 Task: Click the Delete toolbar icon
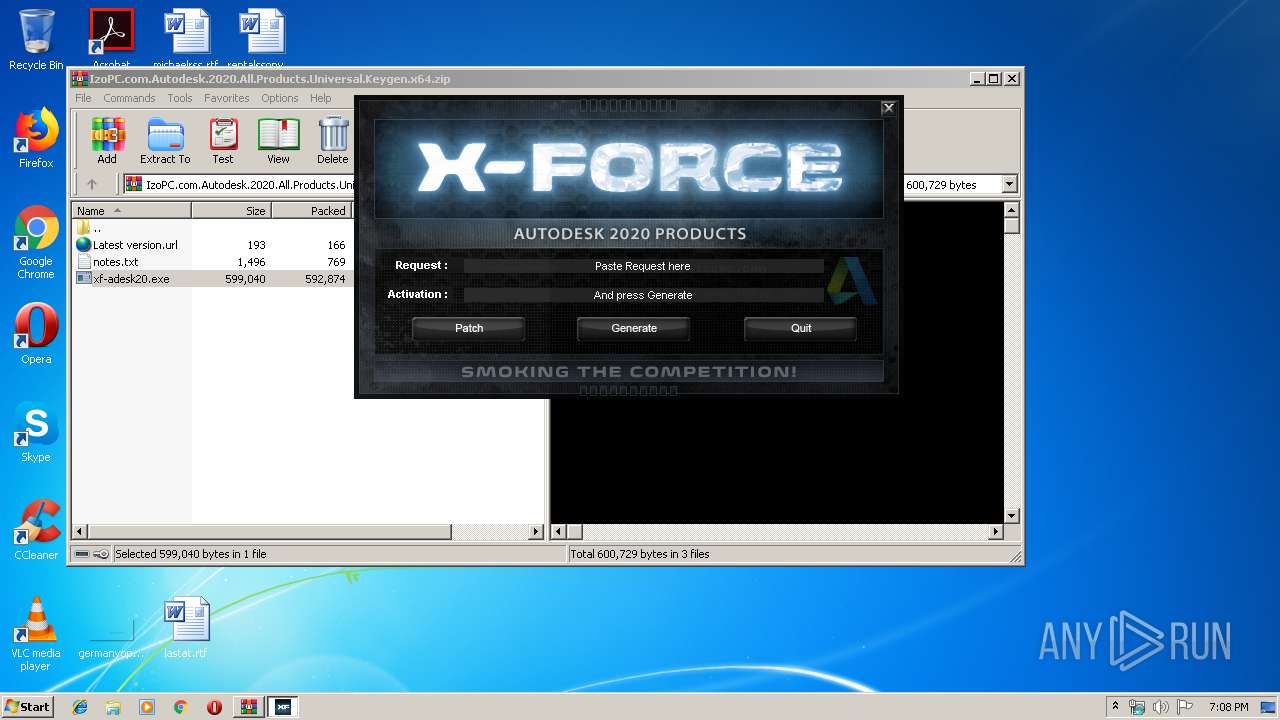[333, 140]
